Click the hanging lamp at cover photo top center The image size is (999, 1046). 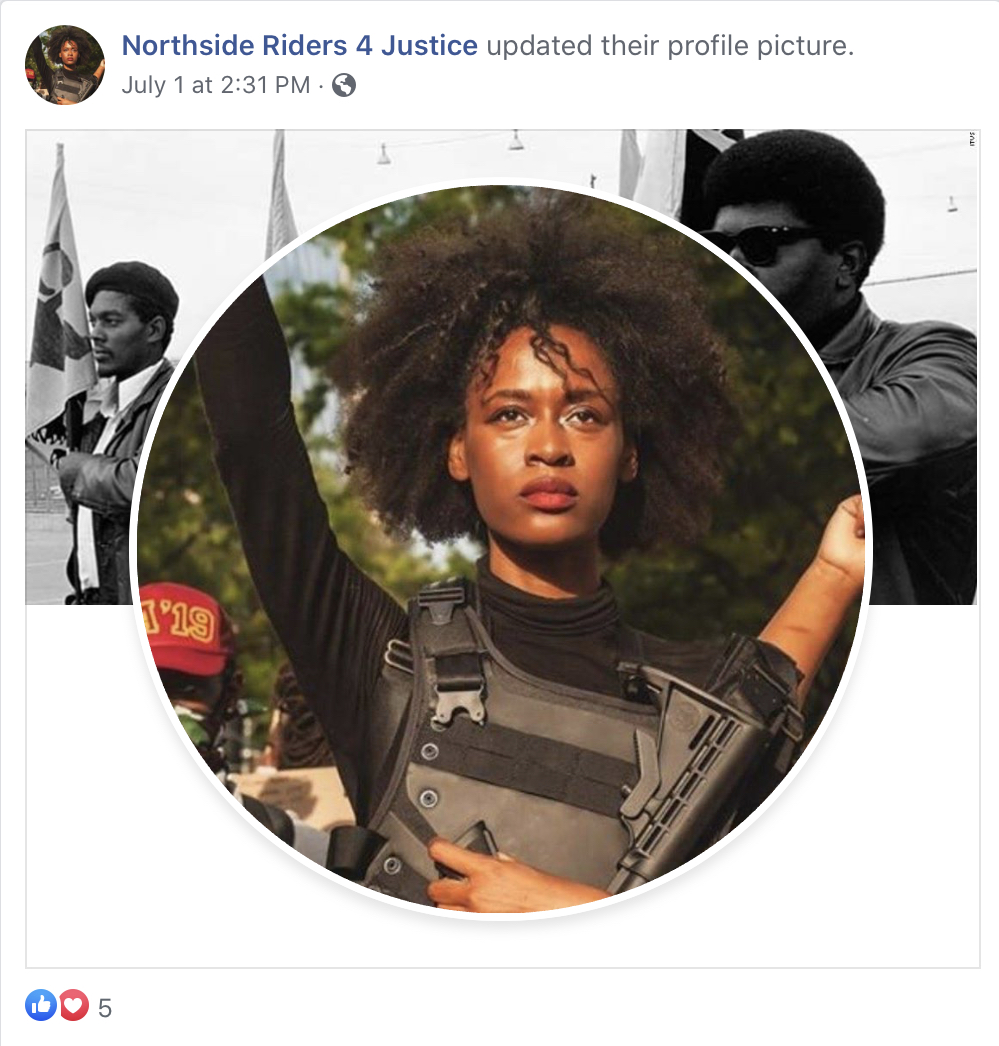click(x=516, y=140)
